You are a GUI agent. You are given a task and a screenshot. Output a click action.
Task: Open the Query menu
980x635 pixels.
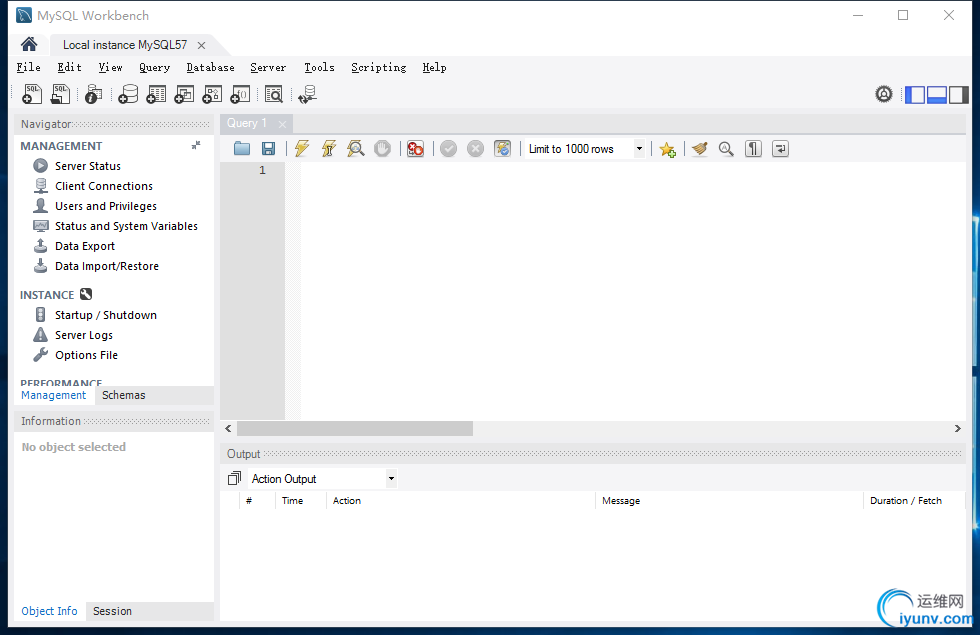pos(154,68)
